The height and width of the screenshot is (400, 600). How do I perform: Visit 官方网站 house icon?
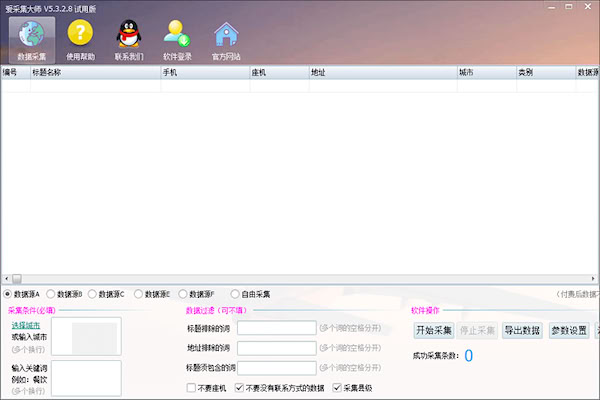tap(226, 40)
